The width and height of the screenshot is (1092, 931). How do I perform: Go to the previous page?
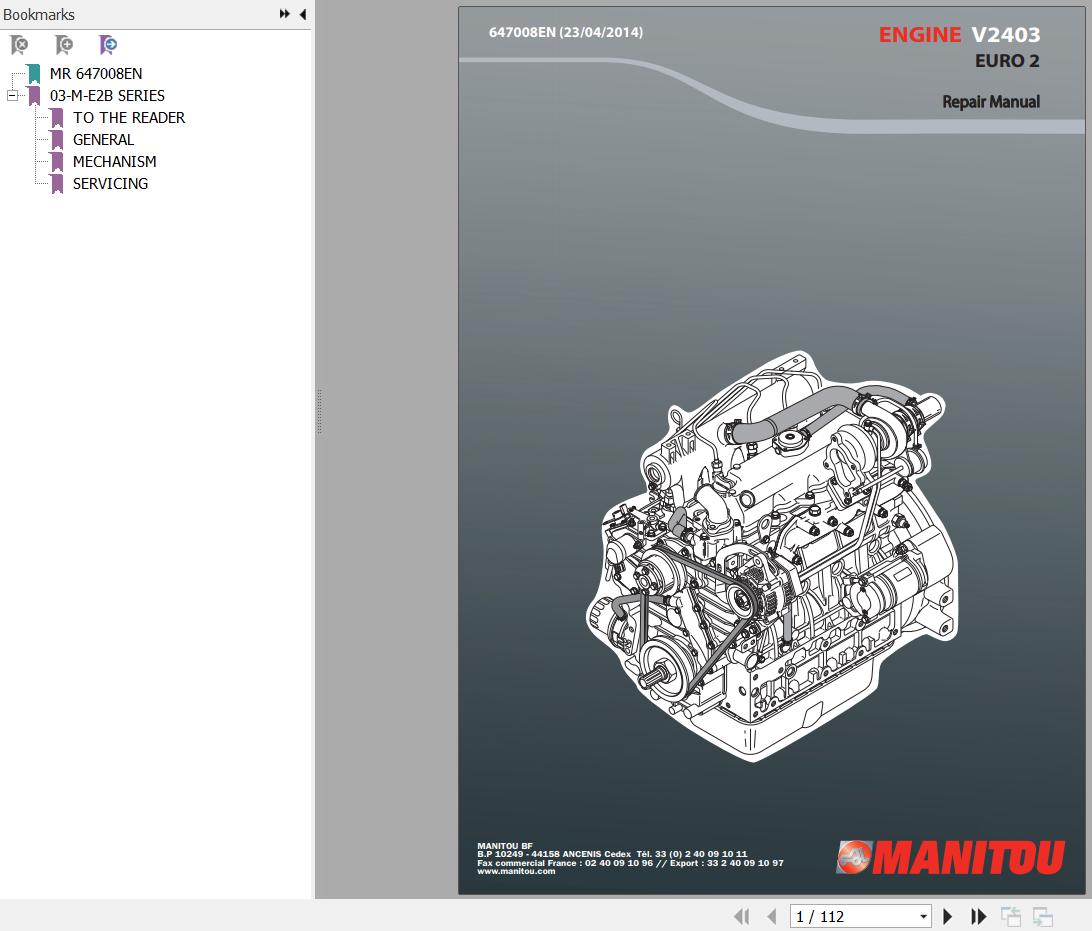click(772, 916)
